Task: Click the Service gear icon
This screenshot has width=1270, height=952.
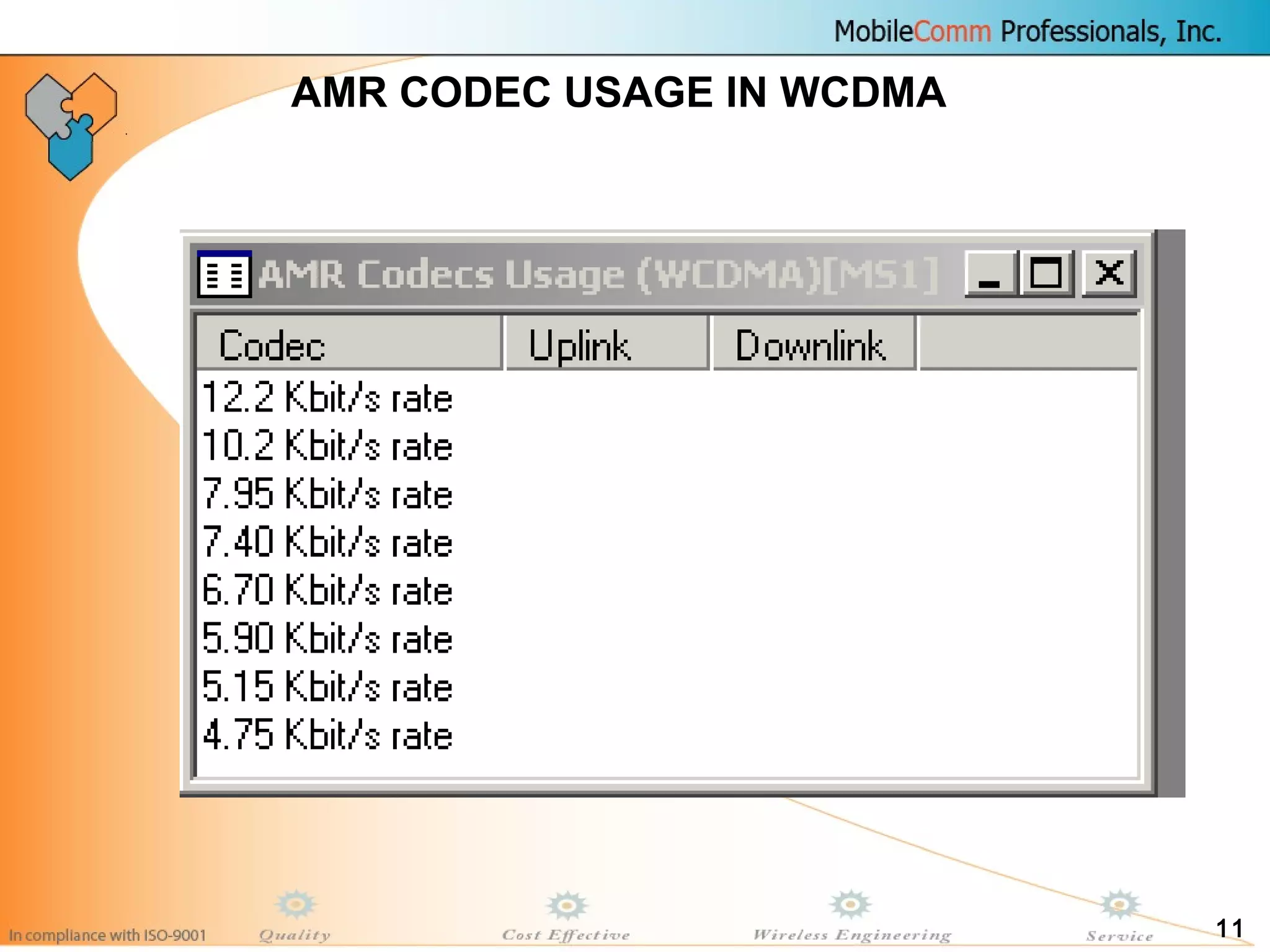Action: coord(1119,904)
